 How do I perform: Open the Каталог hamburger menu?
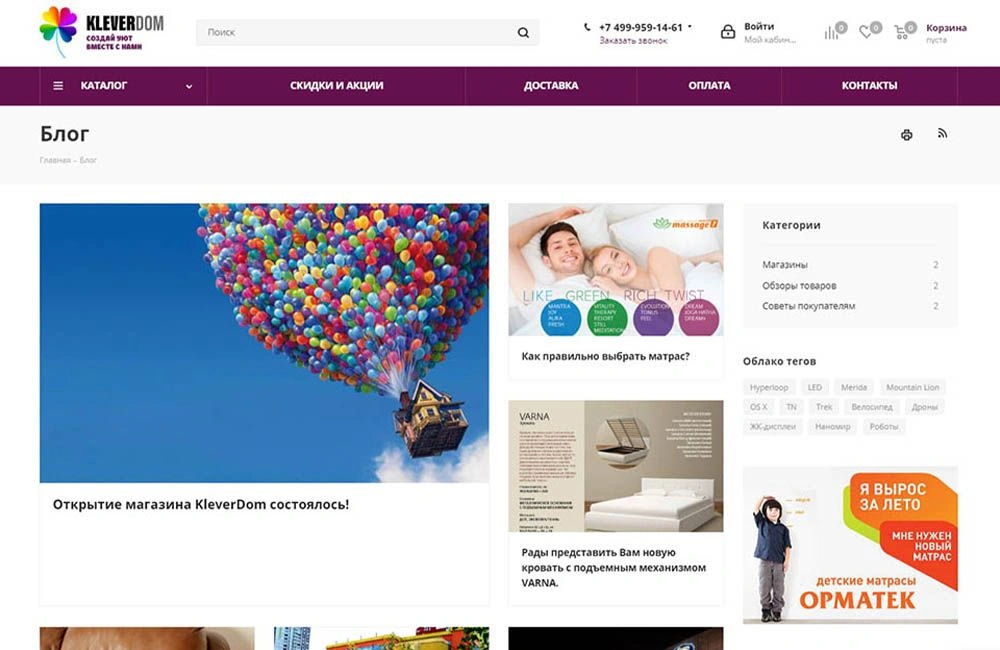coord(58,85)
